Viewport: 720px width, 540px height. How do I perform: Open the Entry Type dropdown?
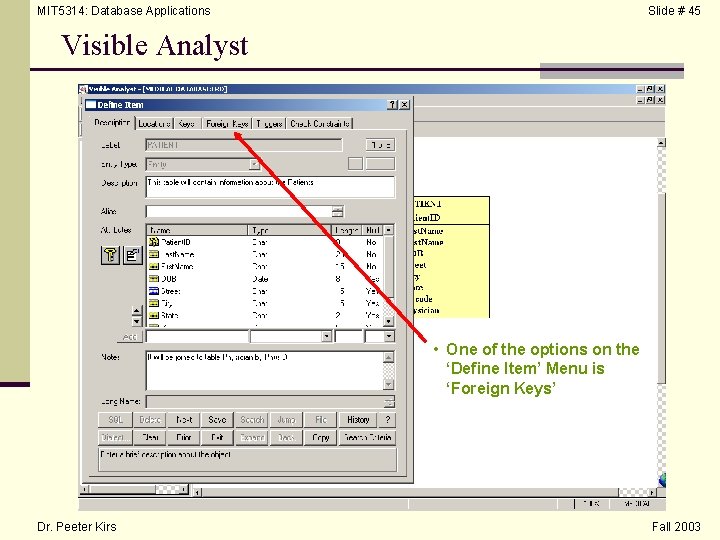point(254,164)
